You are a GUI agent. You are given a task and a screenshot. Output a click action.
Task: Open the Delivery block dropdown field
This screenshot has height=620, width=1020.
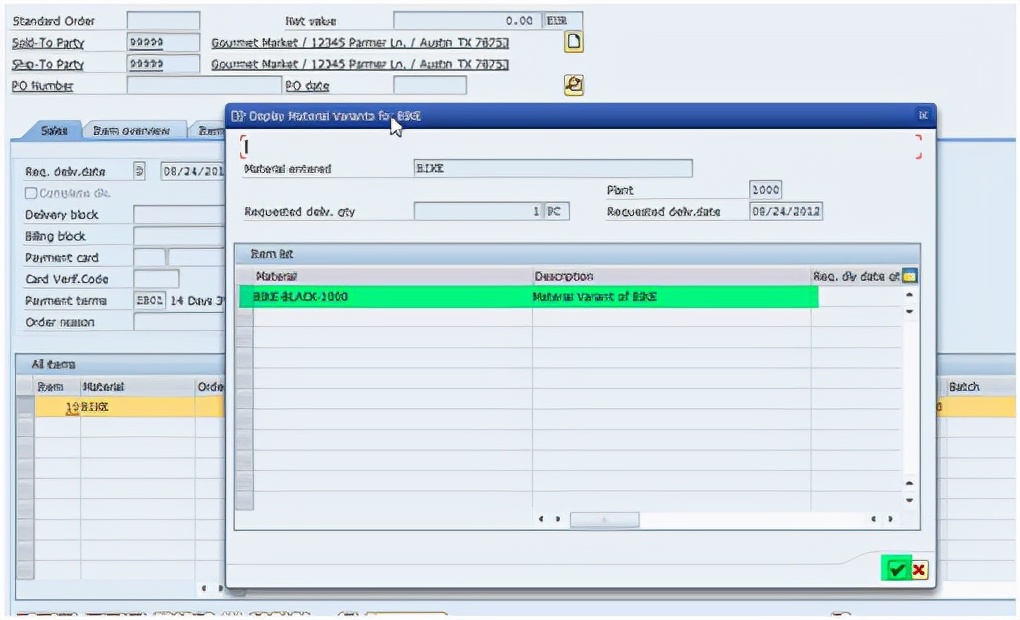point(178,214)
